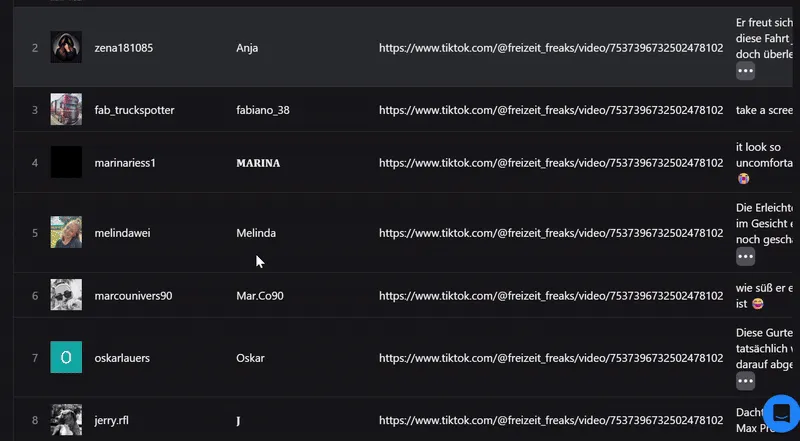Click fab_truckspotter profile avatar
The image size is (800, 441).
pos(66,109)
